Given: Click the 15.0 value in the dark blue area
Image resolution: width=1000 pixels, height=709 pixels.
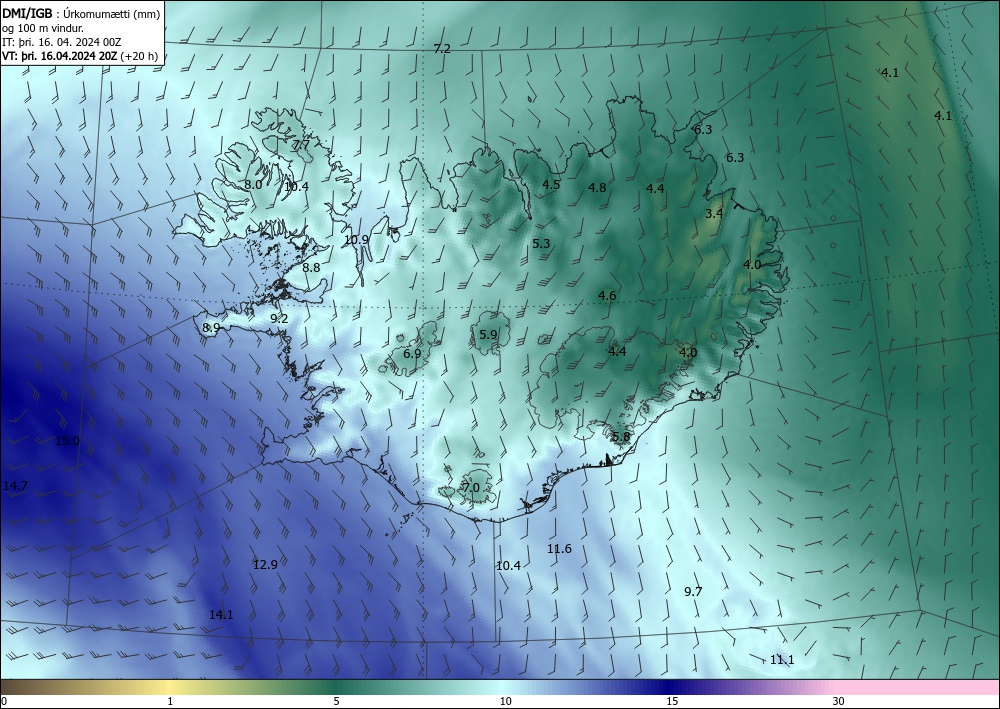Looking at the screenshot, I should coord(67,441).
